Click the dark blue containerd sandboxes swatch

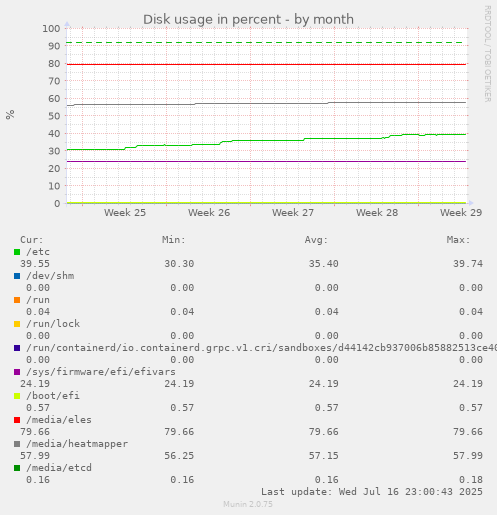coord(17,348)
